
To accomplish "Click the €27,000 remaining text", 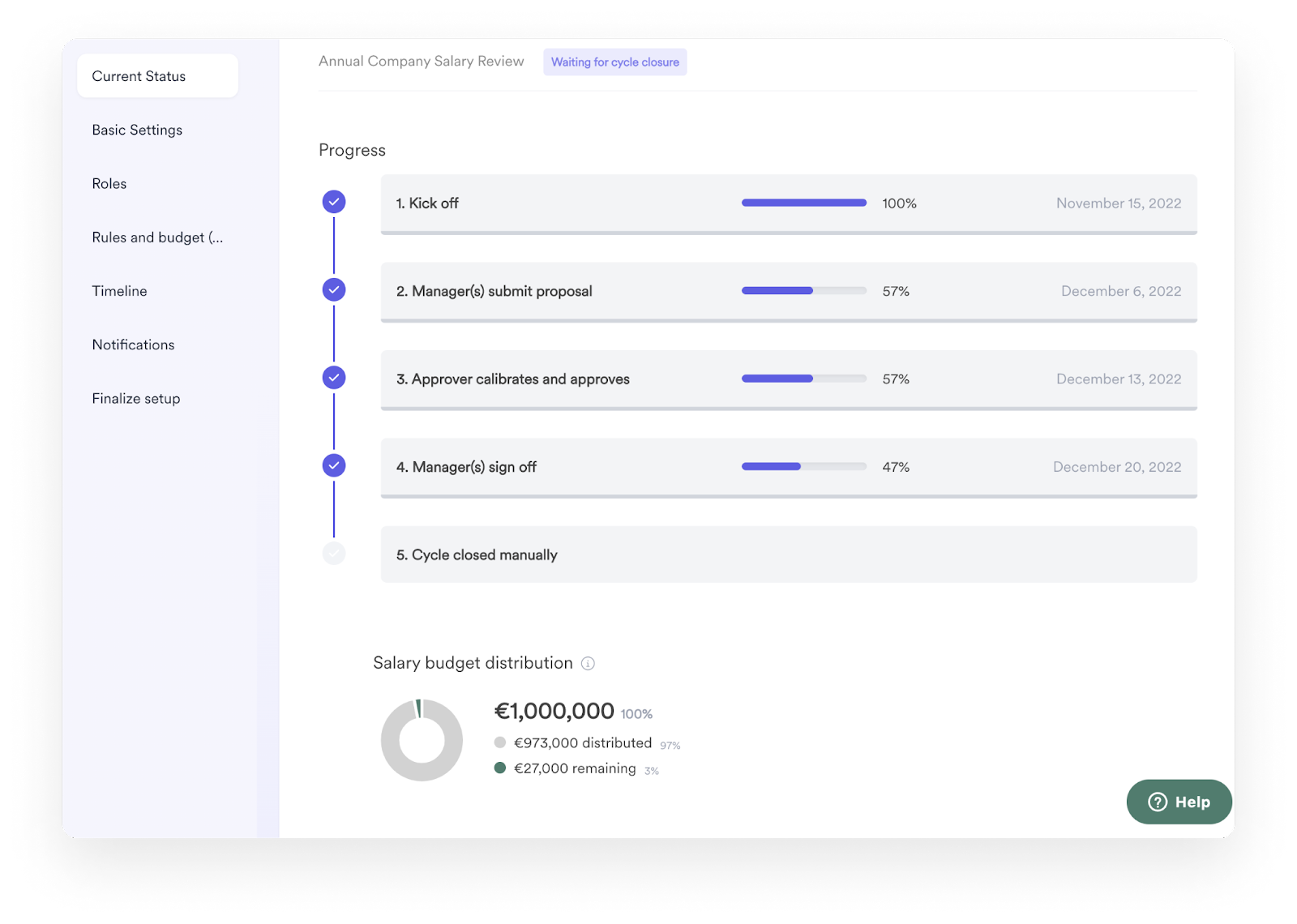I will [575, 768].
